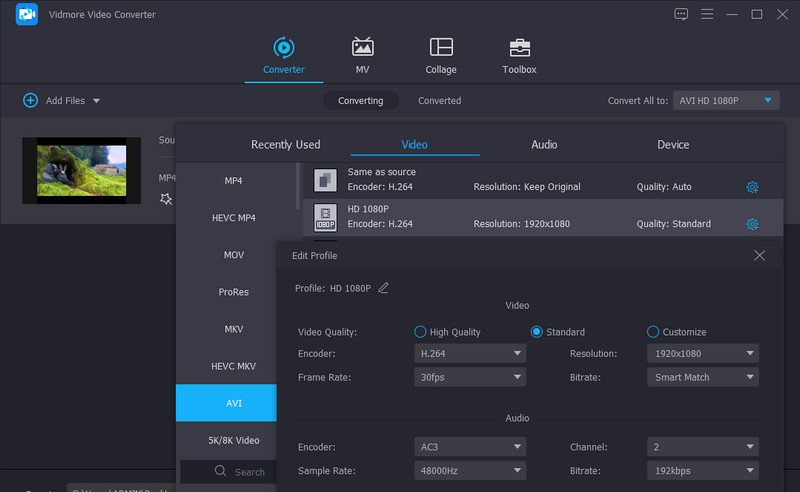Expand the Resolution 1920x1080 dropdown

[x=702, y=353]
